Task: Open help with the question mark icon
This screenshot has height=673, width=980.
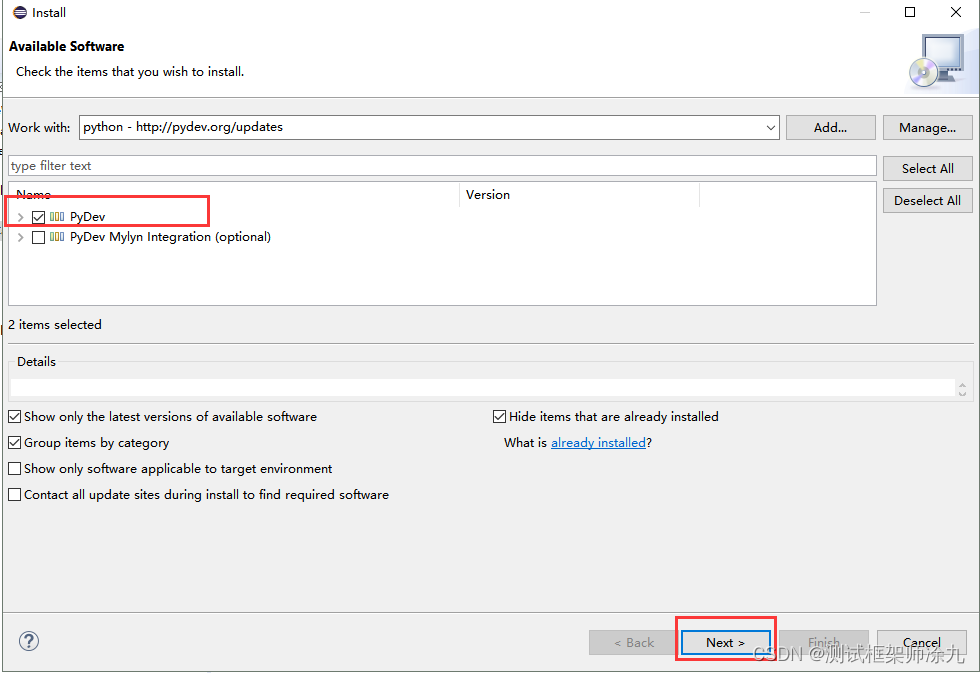Action: click(29, 641)
